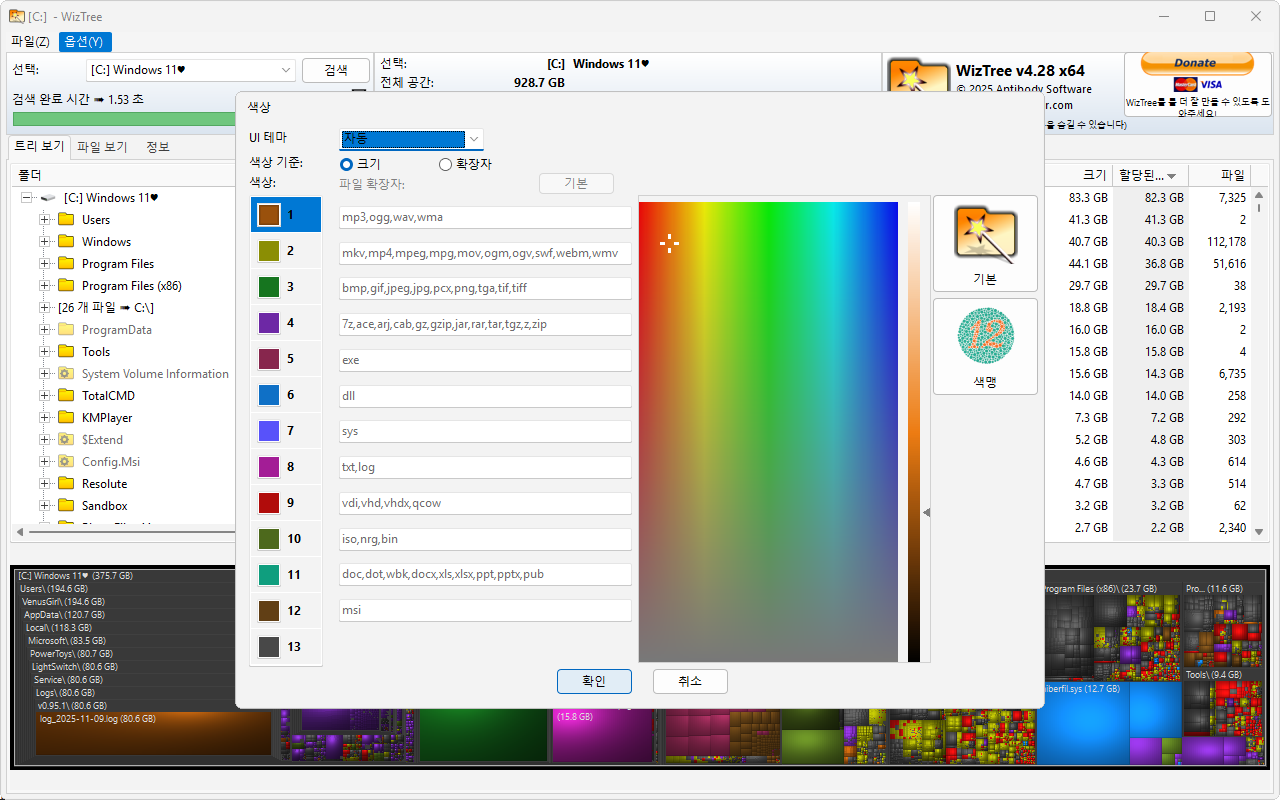Screen dimensions: 1280x800
Task: Click the msi extension field
Action: click(x=485, y=610)
